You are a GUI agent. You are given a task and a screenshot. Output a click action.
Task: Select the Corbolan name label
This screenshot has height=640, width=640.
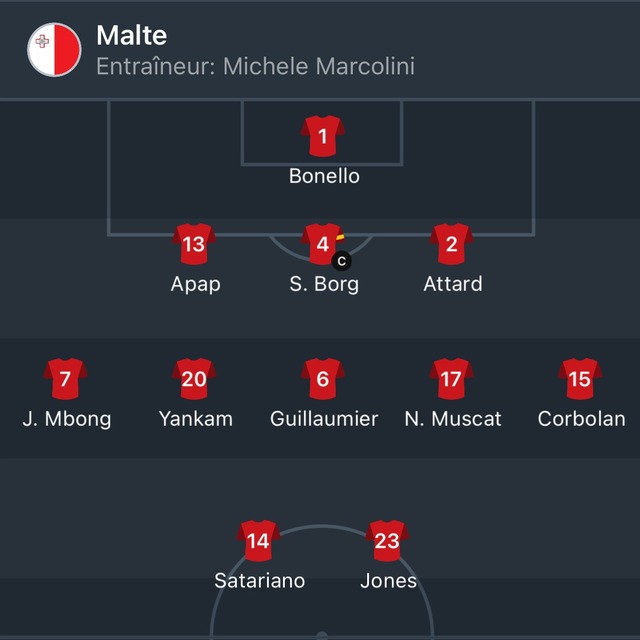point(581,419)
